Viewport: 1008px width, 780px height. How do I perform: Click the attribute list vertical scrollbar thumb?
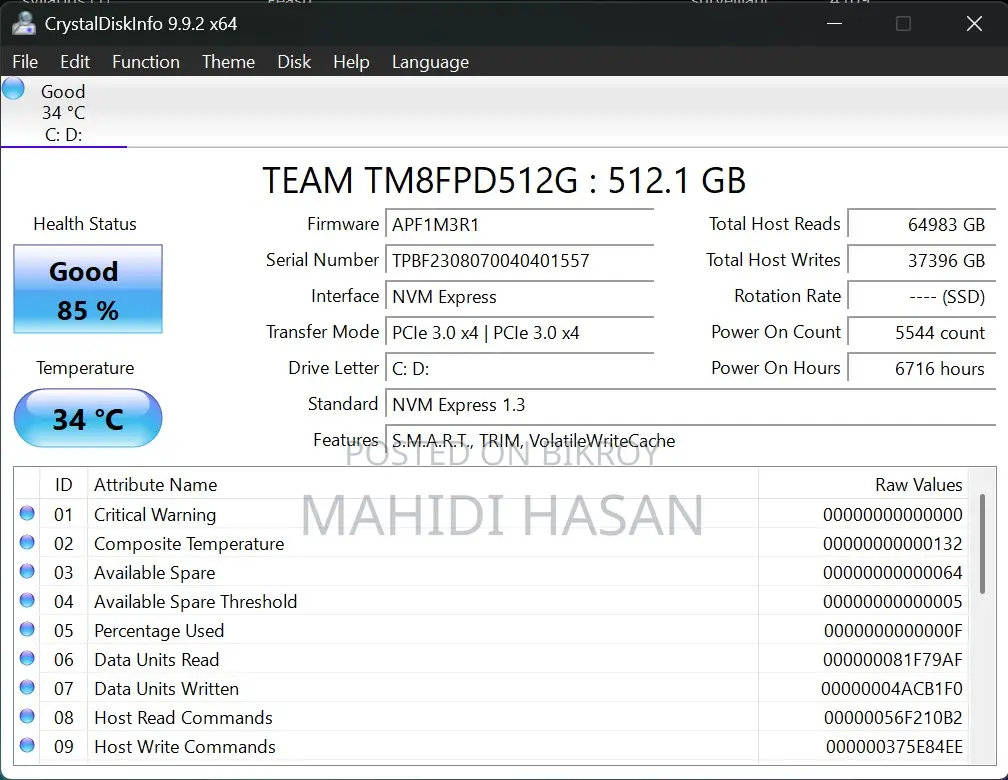click(x=982, y=544)
